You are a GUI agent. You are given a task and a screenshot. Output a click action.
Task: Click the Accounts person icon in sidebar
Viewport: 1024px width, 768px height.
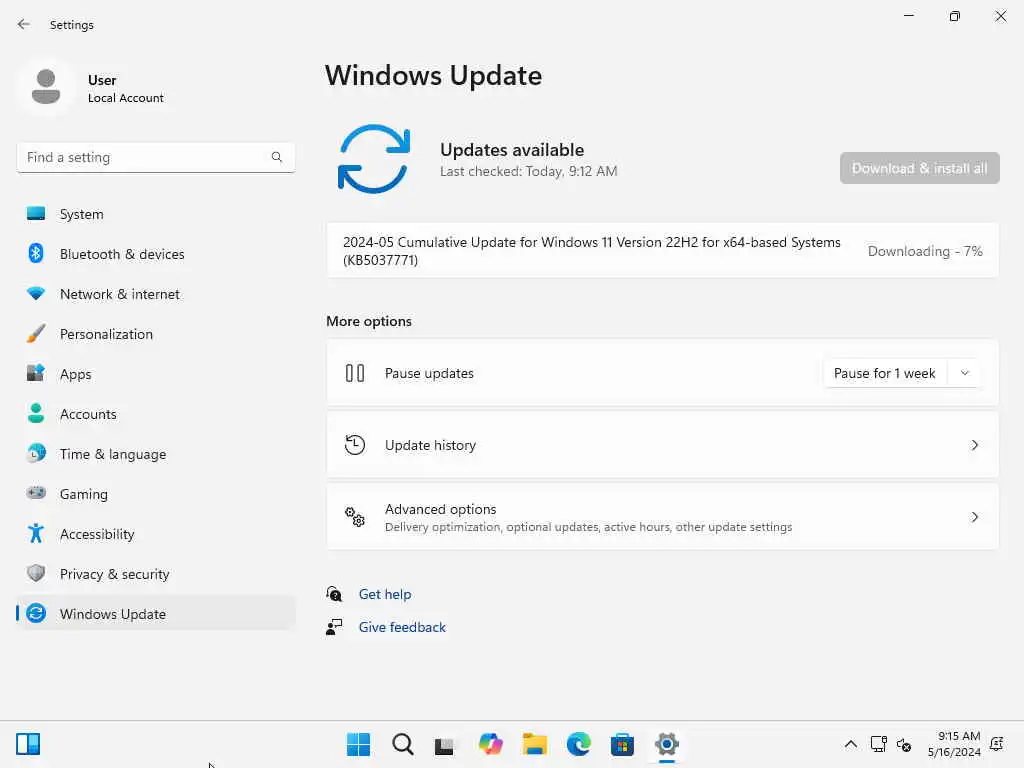pos(36,413)
